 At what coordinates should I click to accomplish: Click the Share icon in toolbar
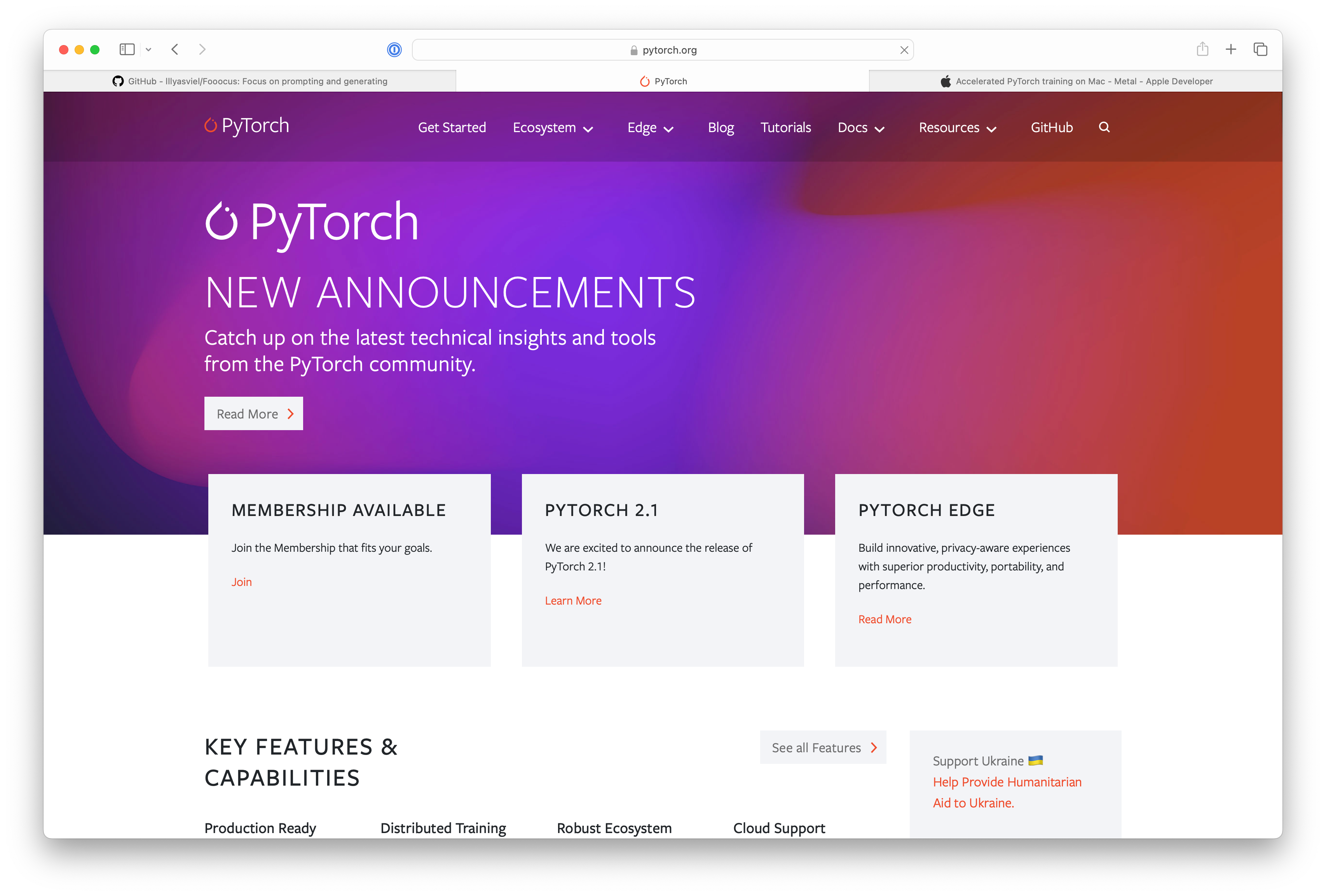click(1202, 50)
